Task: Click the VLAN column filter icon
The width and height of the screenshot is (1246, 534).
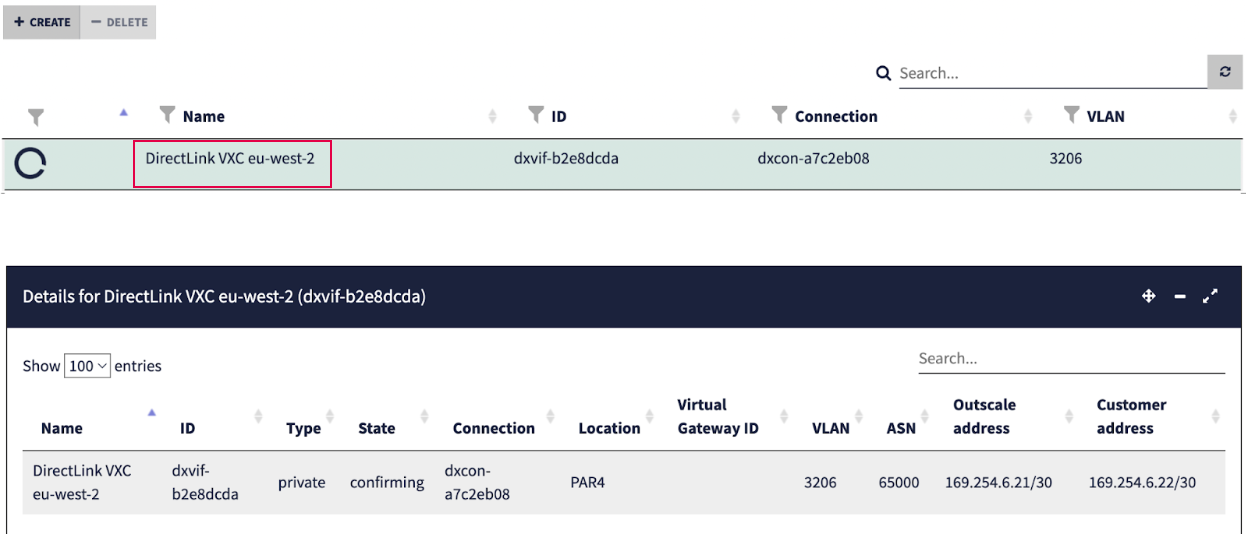Action: (1071, 115)
